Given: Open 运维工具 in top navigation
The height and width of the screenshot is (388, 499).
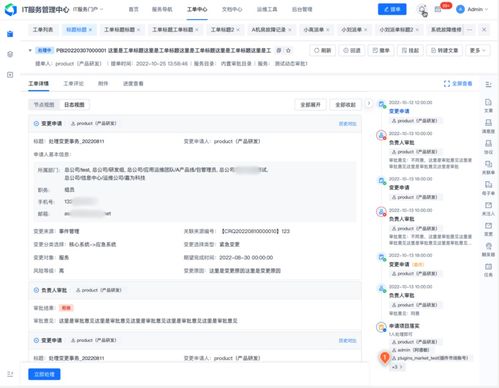Looking at the screenshot, I should (x=267, y=9).
